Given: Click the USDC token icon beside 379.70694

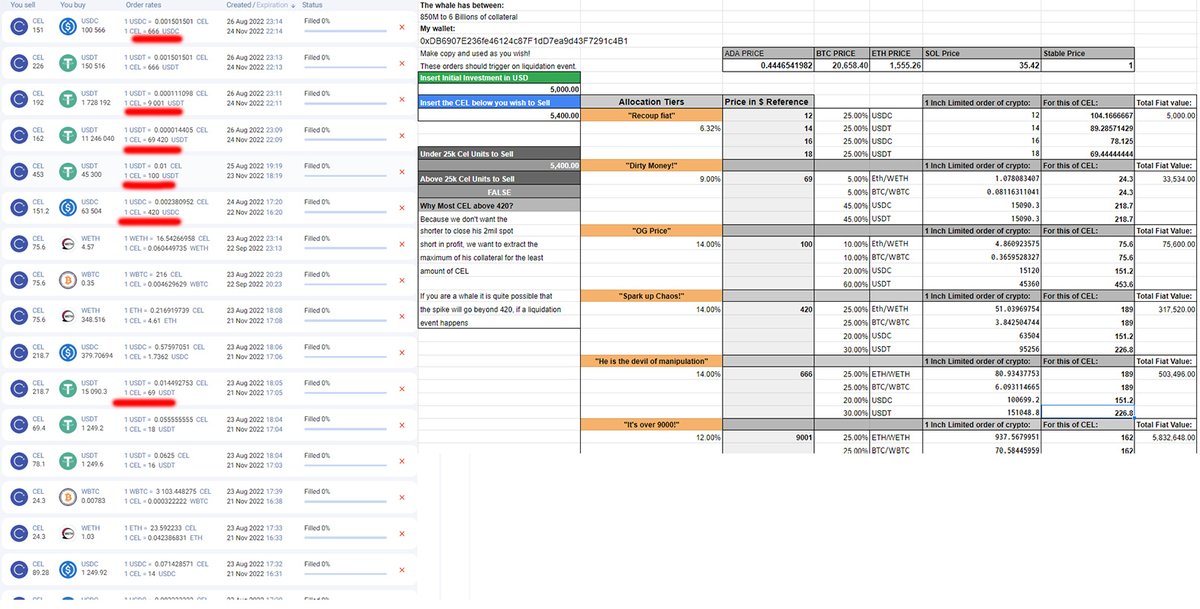Looking at the screenshot, I should click(68, 352).
